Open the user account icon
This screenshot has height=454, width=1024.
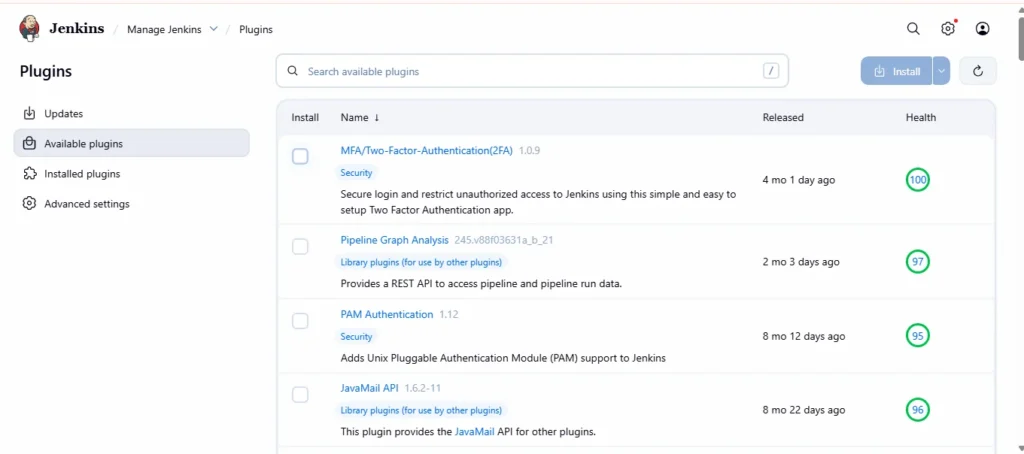coord(983,29)
